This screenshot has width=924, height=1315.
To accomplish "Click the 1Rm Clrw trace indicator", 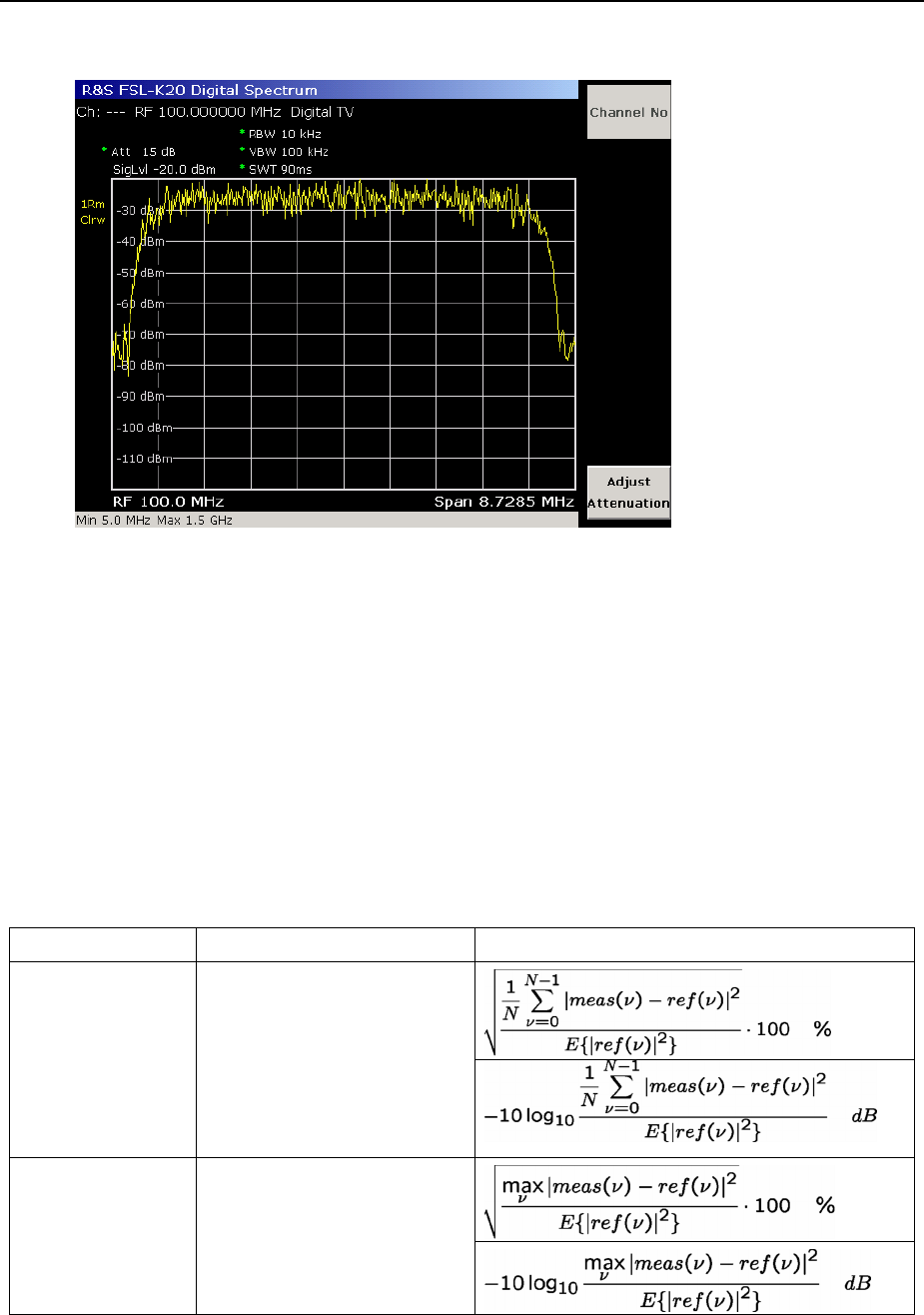I will click(92, 212).
